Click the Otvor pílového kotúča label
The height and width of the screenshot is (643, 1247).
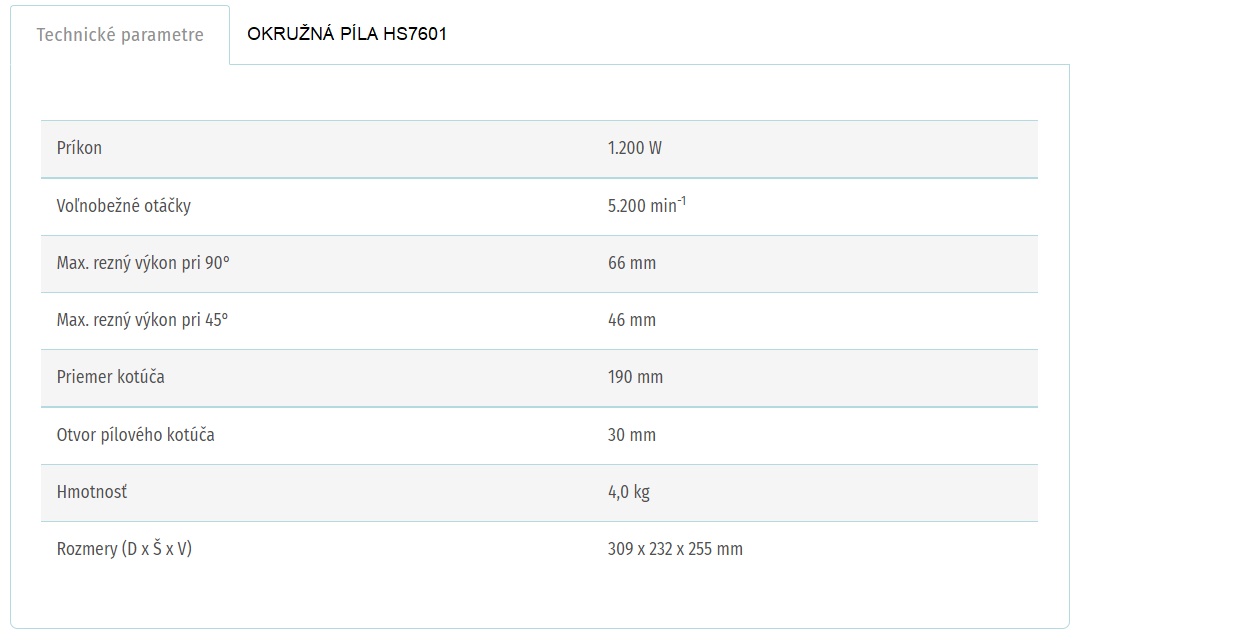click(136, 435)
